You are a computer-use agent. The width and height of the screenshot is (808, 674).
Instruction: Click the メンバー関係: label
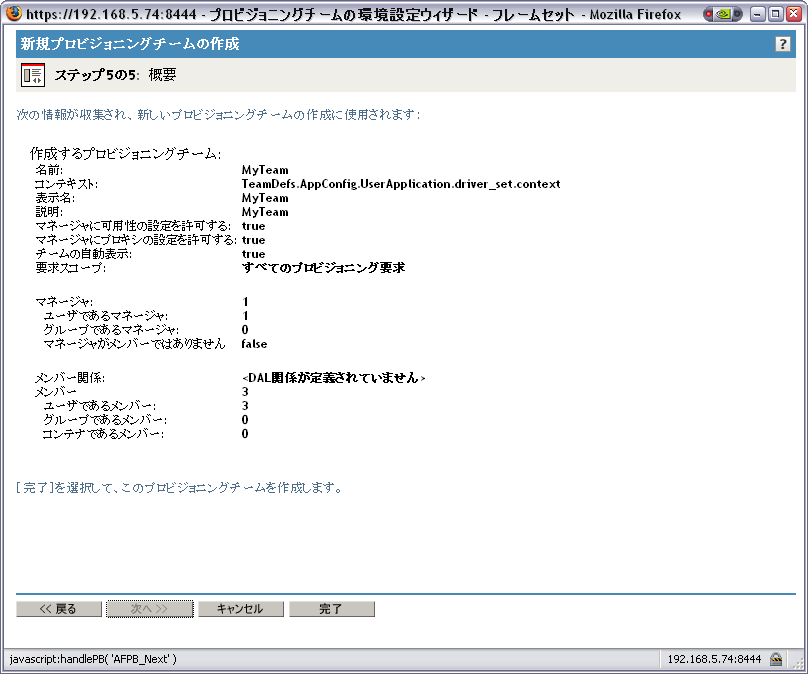pos(70,378)
